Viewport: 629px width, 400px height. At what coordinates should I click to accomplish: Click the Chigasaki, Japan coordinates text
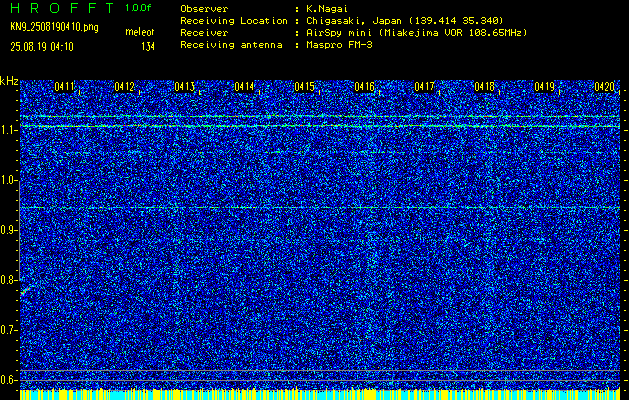click(x=404, y=21)
